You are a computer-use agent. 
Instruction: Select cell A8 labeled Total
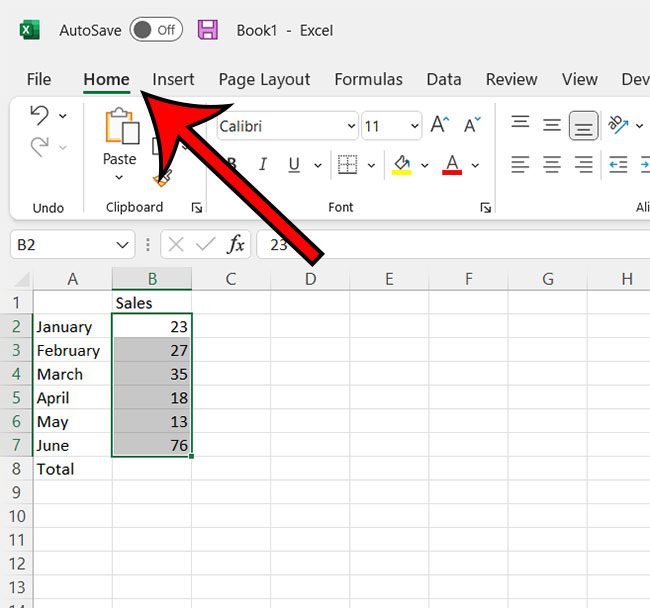tap(72, 468)
